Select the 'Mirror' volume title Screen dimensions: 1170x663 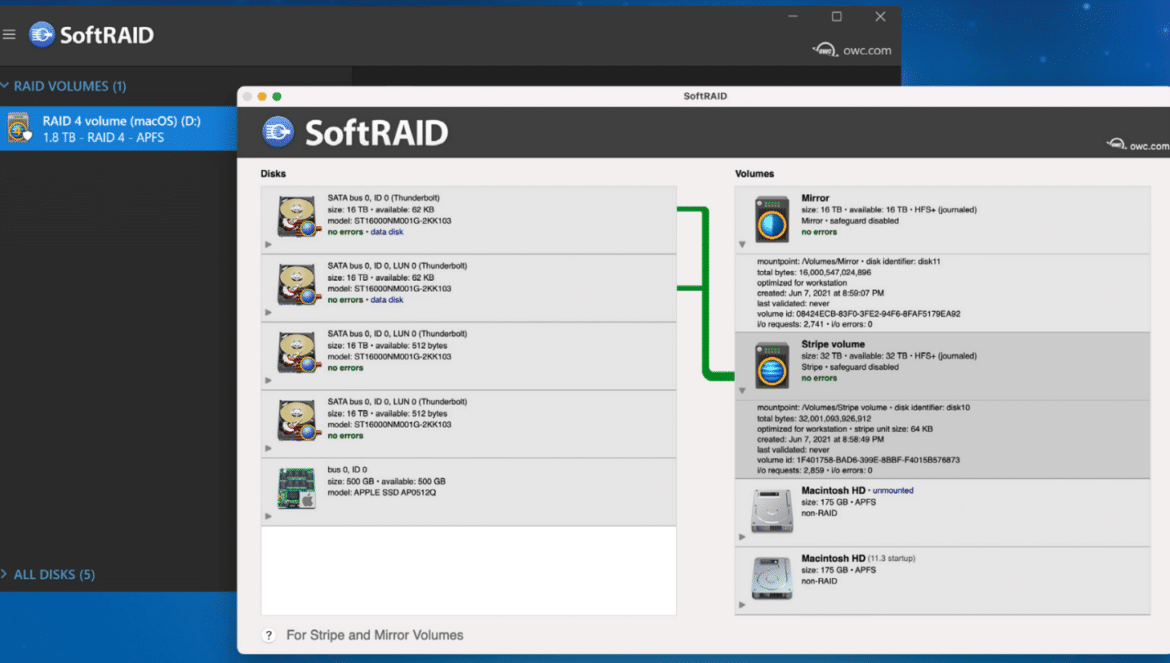pyautogui.click(x=815, y=198)
